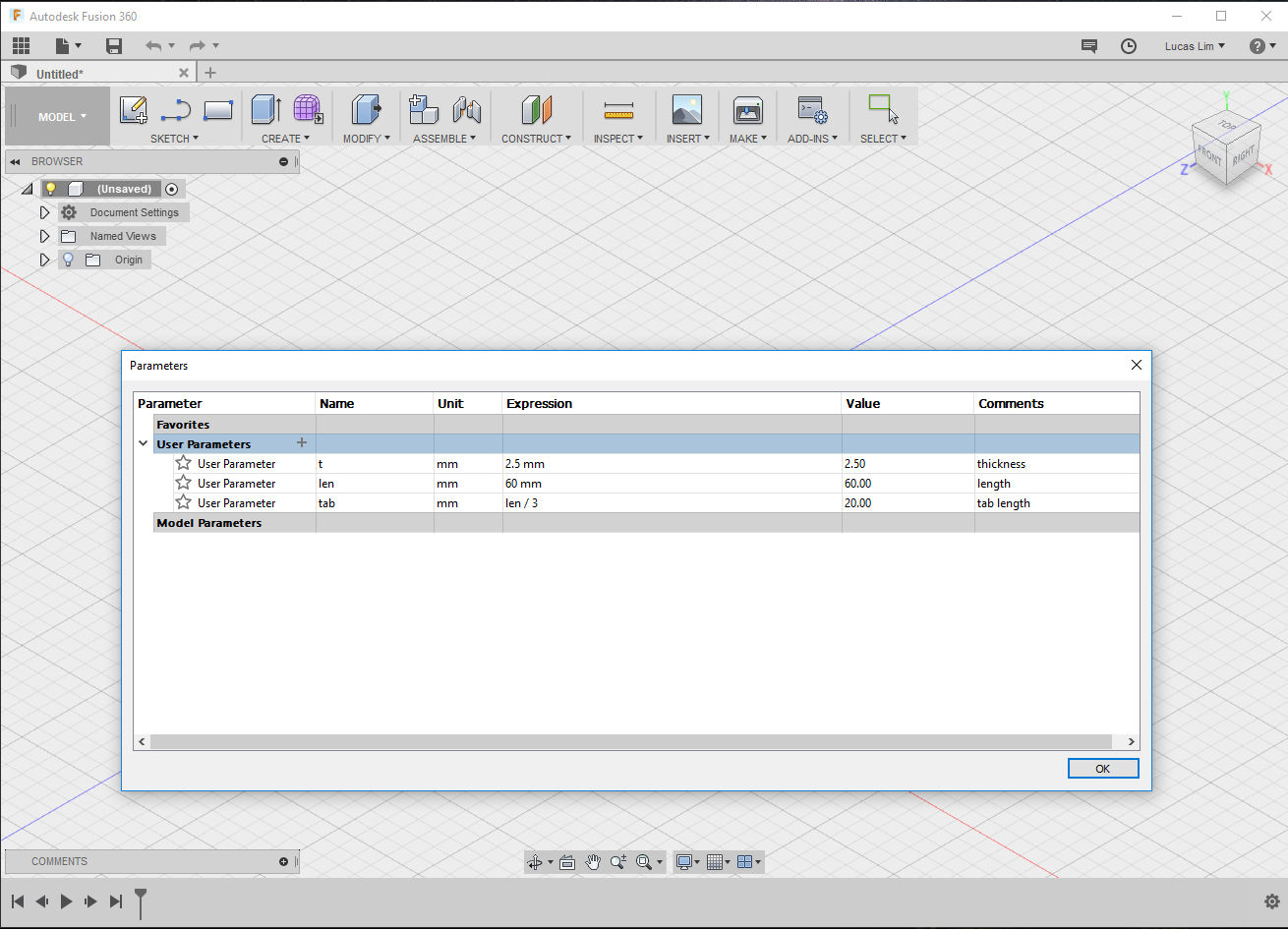Select the Press Pull modify tool
Image resolution: width=1288 pixels, height=929 pixels.
(x=367, y=109)
